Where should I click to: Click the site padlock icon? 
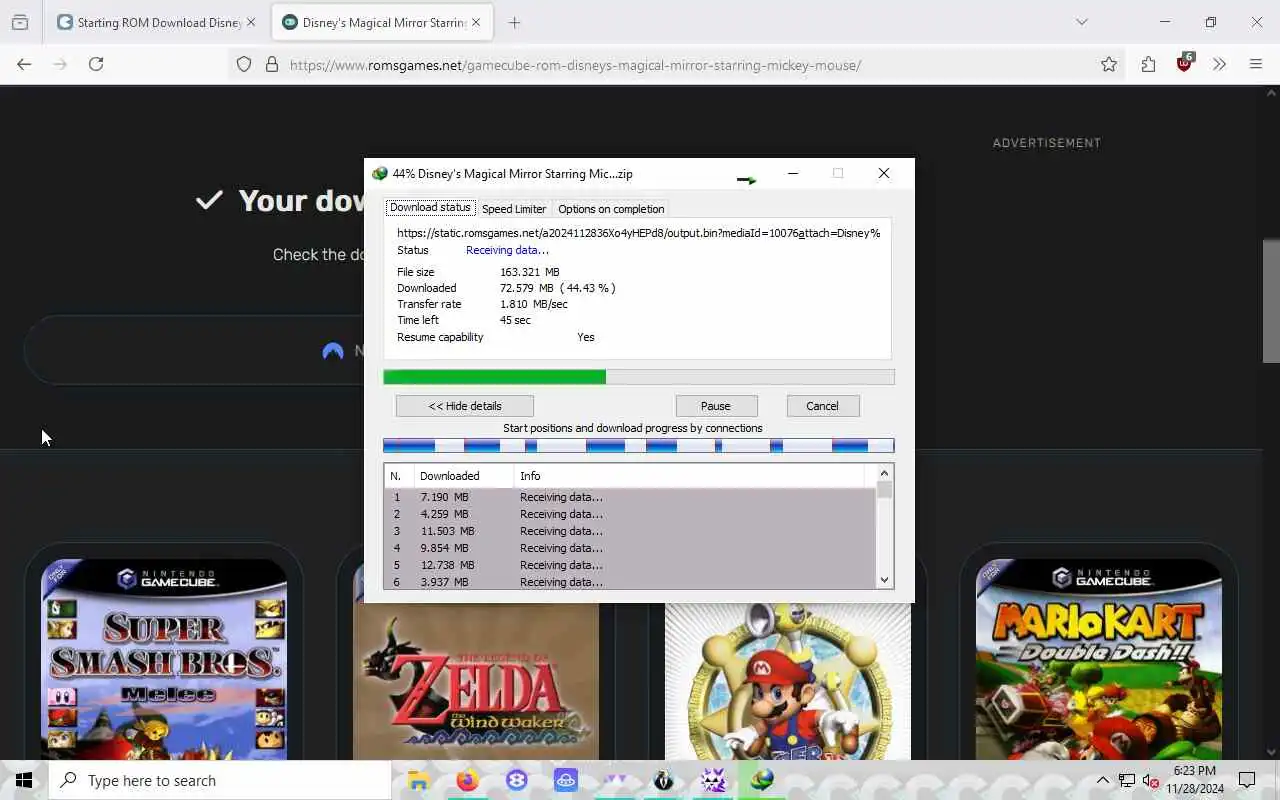tap(271, 64)
